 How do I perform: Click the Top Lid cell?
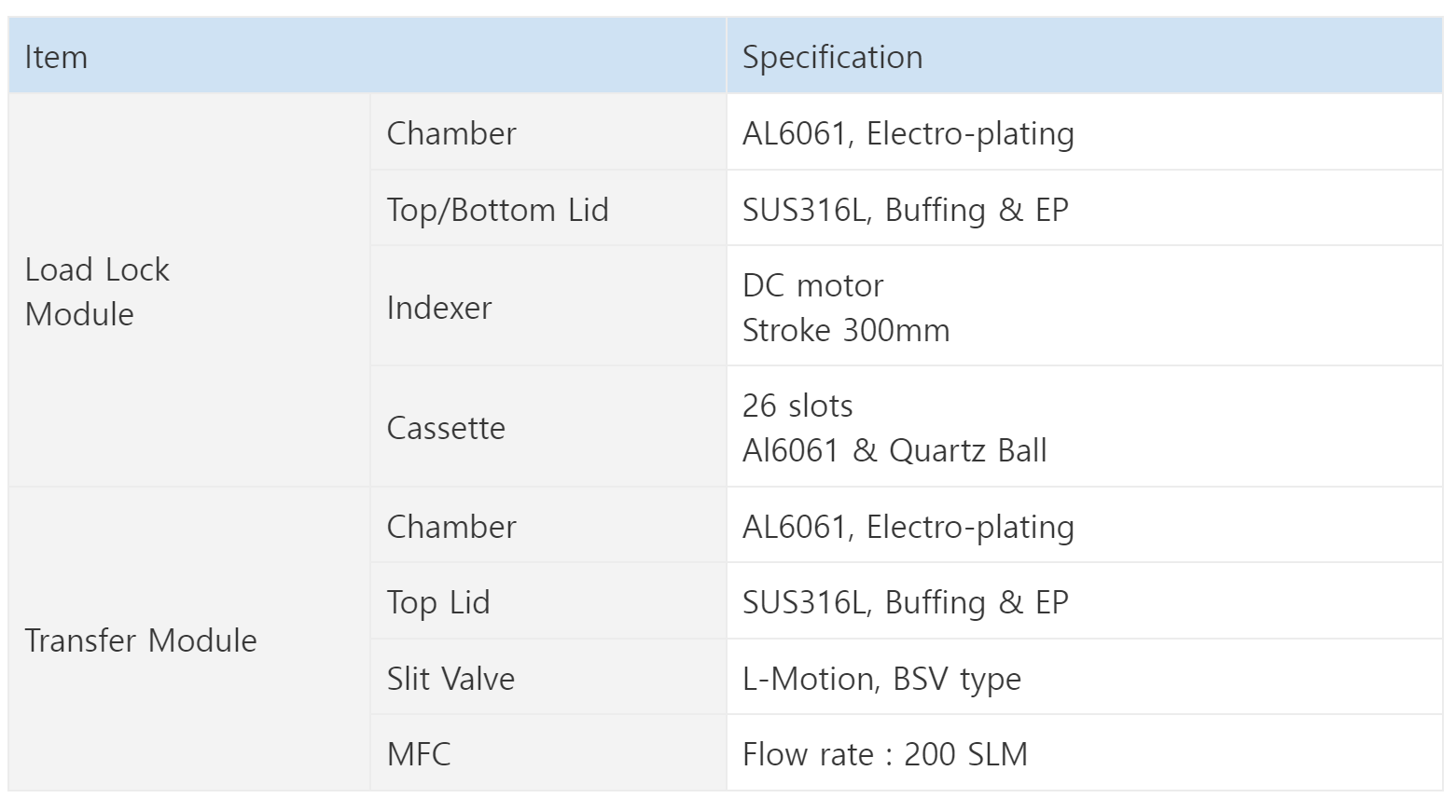(548, 601)
